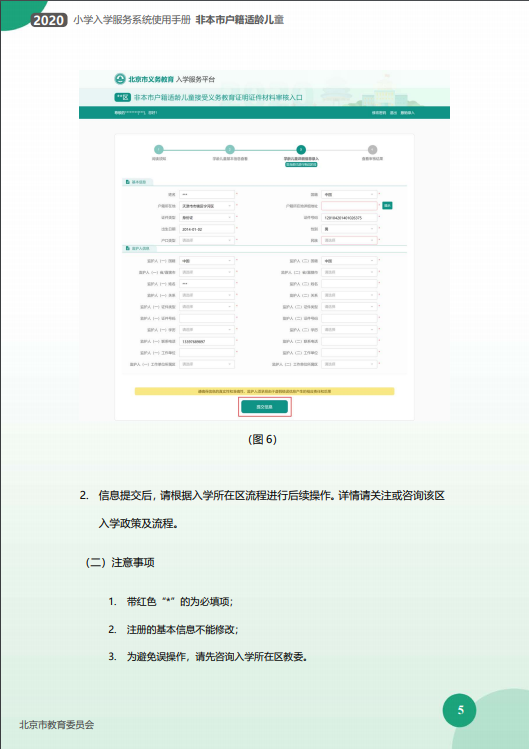Image resolution: width=529 pixels, height=749 pixels.
Task: Open the 证件类型 dropdown showing 身份证
Action: [x=207, y=217]
